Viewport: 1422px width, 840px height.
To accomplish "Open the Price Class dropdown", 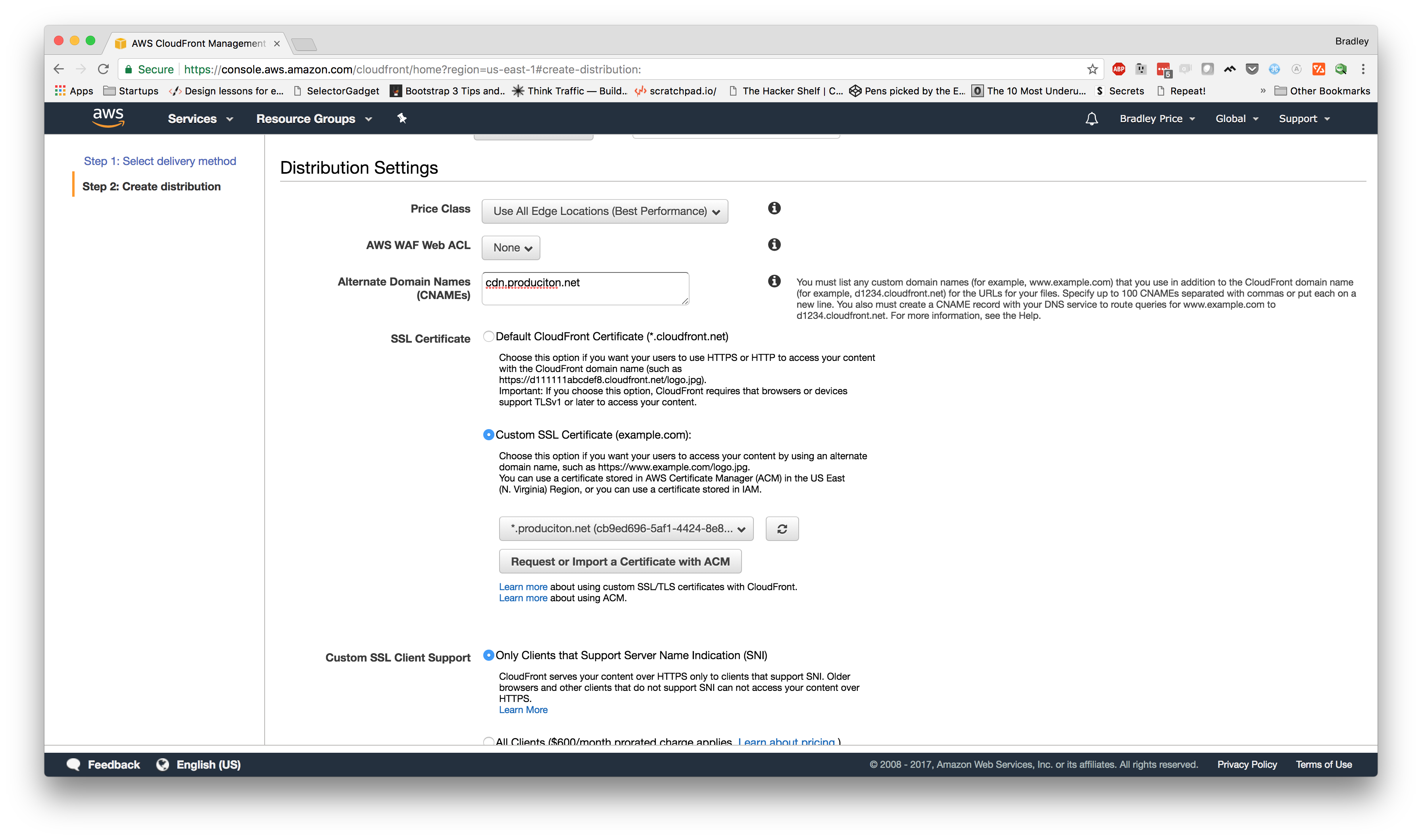I will pos(605,212).
